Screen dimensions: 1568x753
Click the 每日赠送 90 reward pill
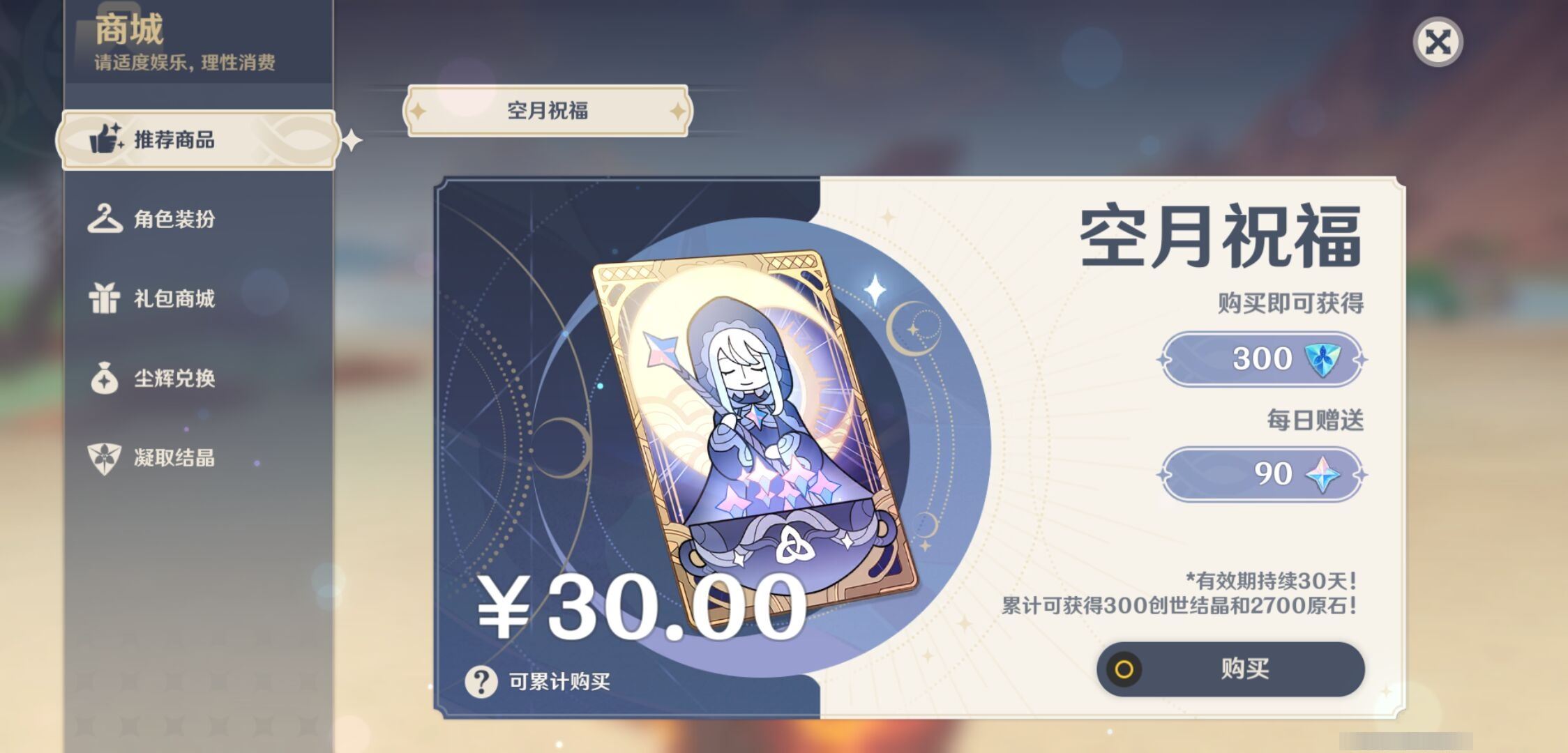(x=1261, y=474)
